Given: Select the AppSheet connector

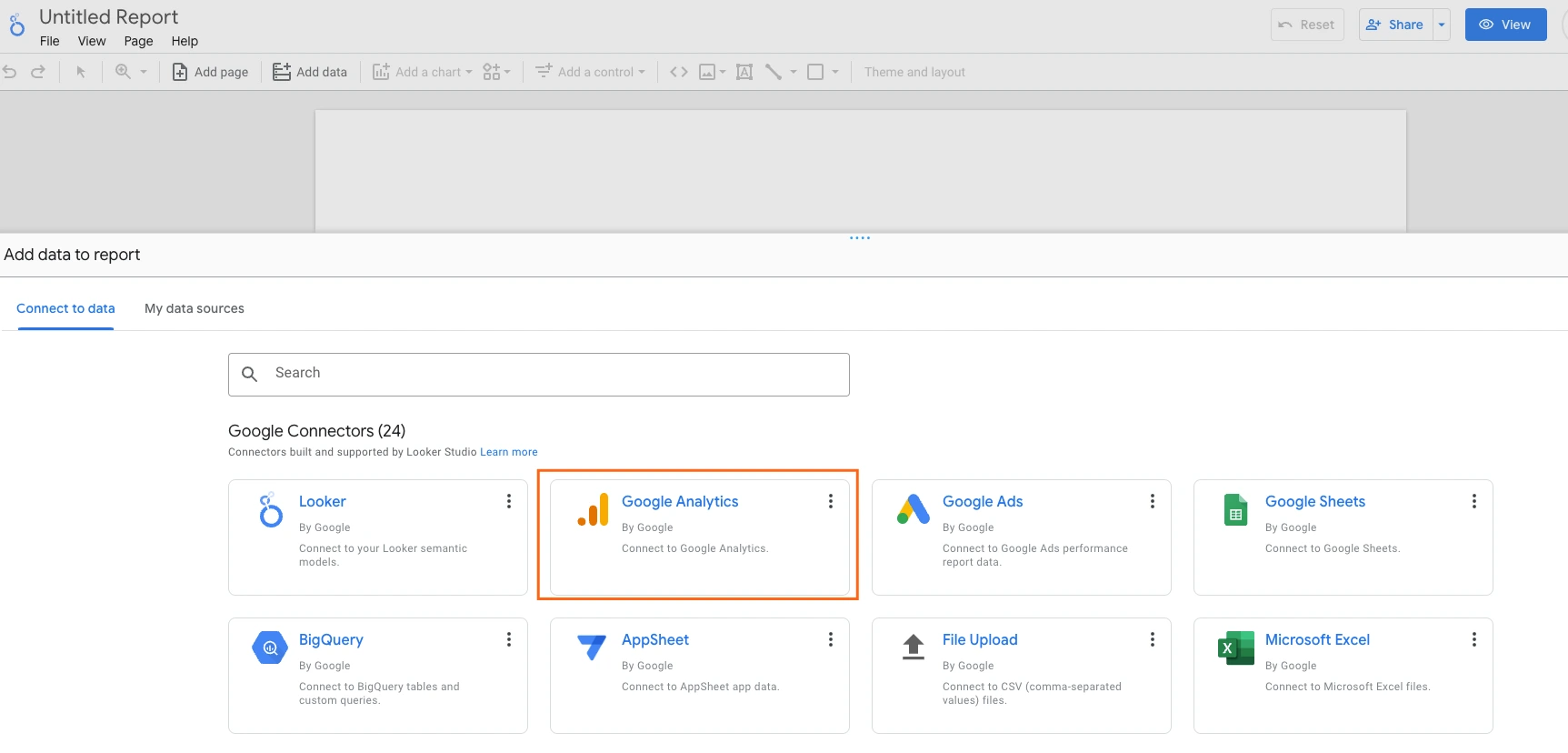Looking at the screenshot, I should pyautogui.click(x=700, y=676).
